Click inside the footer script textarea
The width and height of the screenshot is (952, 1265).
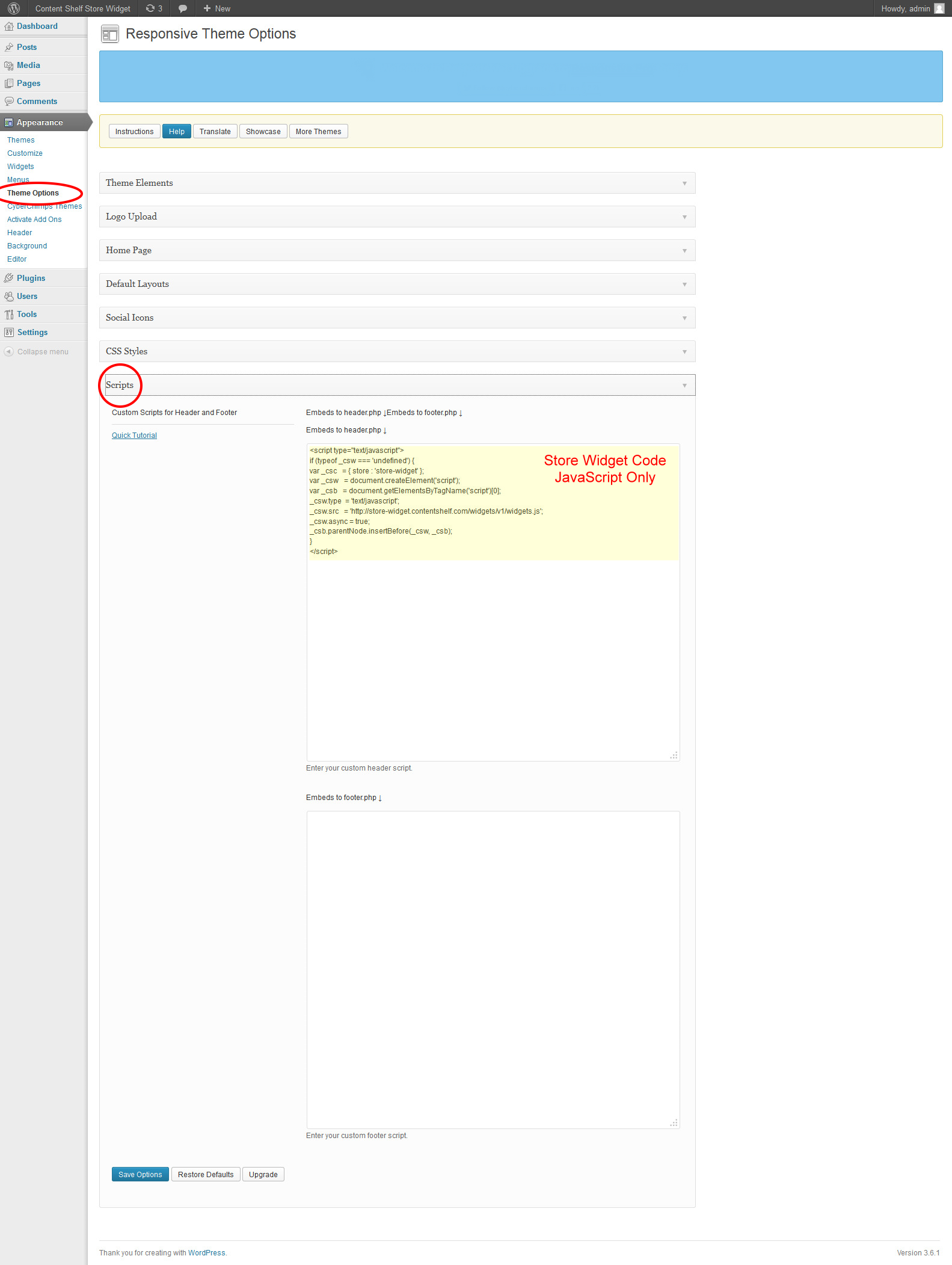(x=493, y=970)
